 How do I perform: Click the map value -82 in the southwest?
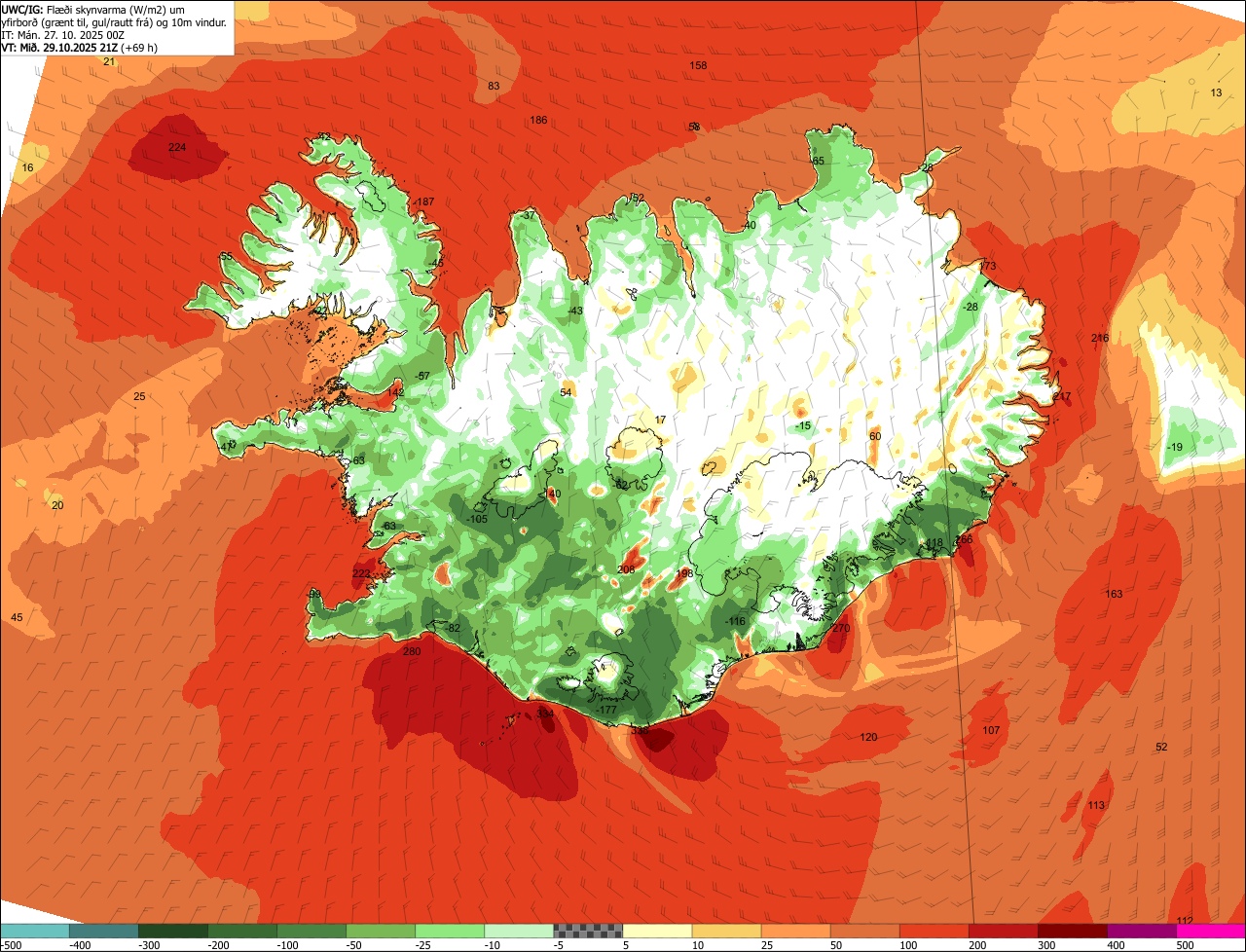452,628
